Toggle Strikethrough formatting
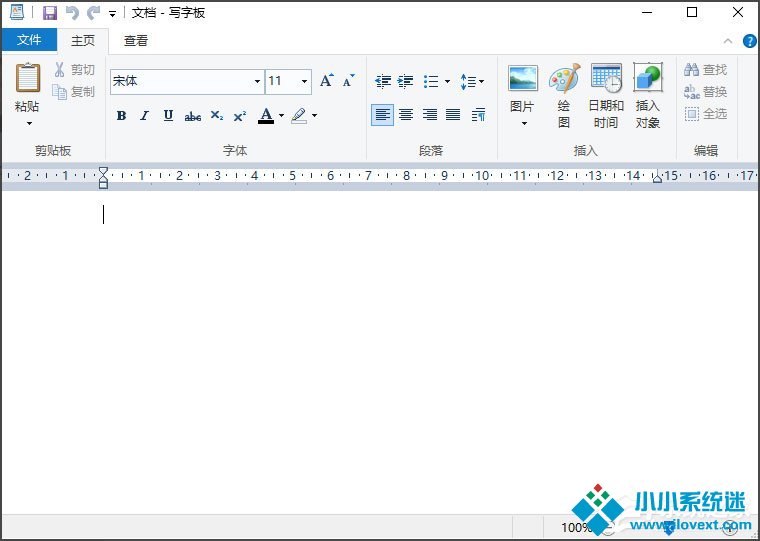The height and width of the screenshot is (541, 760). point(192,116)
